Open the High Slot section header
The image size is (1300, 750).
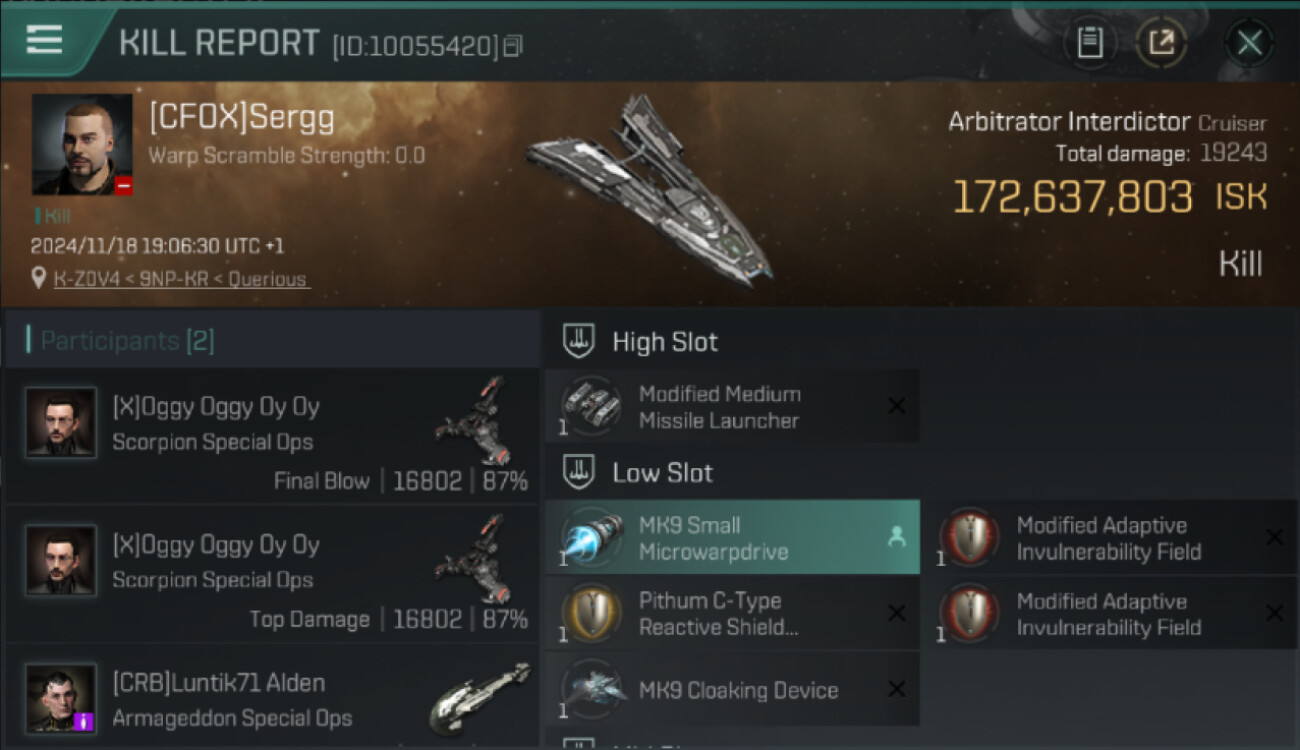coord(664,342)
